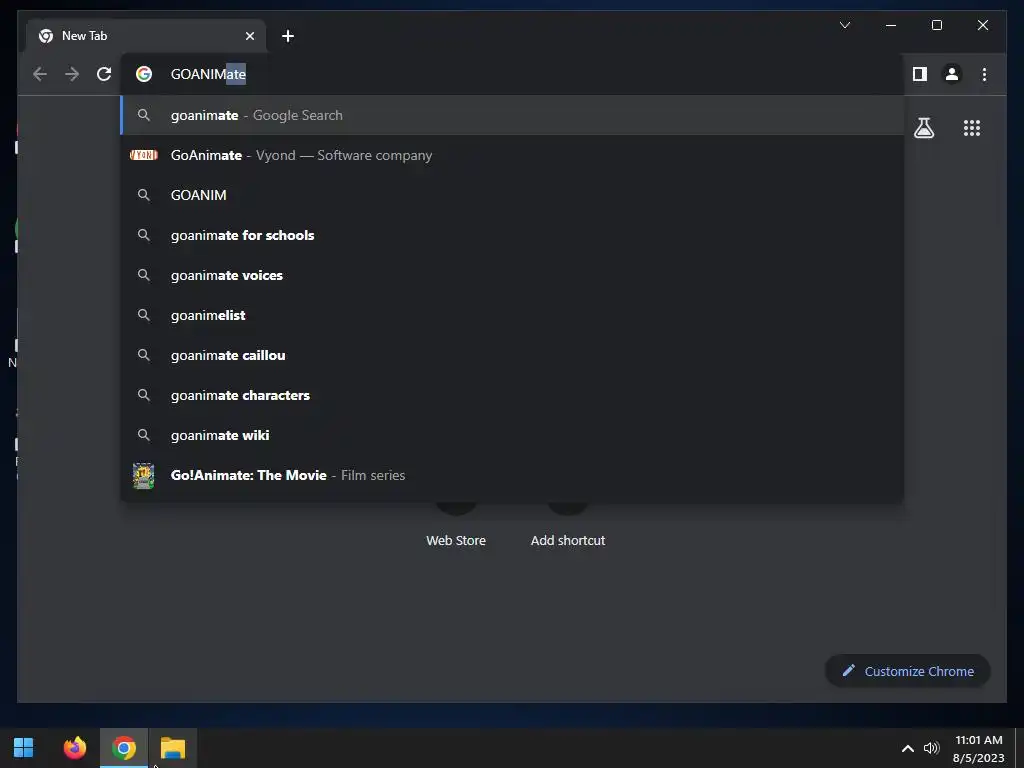
Task: Launch Firefox from the taskbar
Action: tap(74, 747)
